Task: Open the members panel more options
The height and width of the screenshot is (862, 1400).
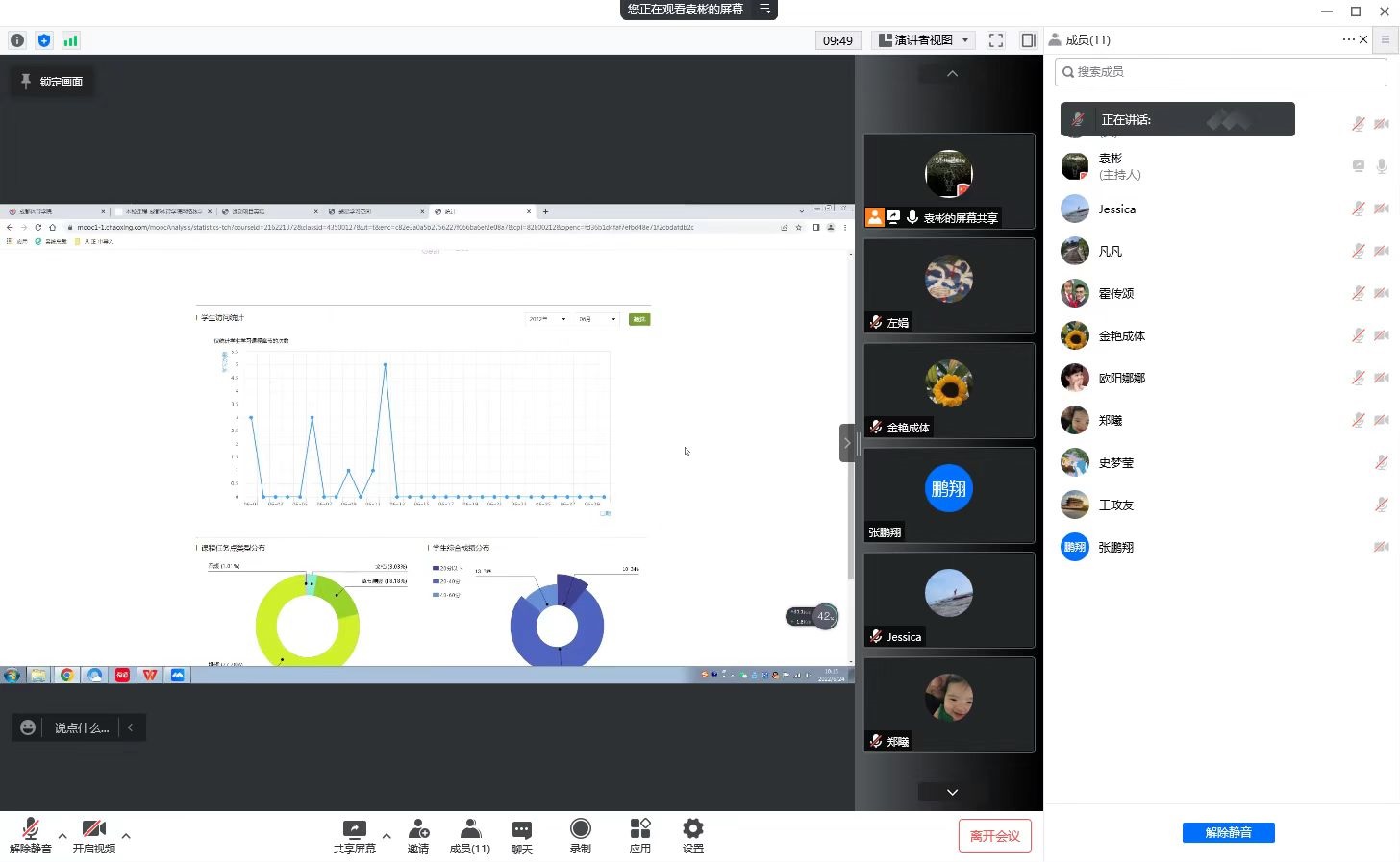Action: click(x=1348, y=39)
